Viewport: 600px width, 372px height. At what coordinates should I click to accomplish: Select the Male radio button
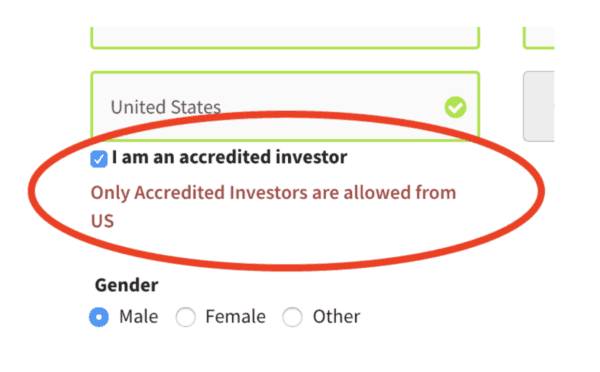coord(99,317)
